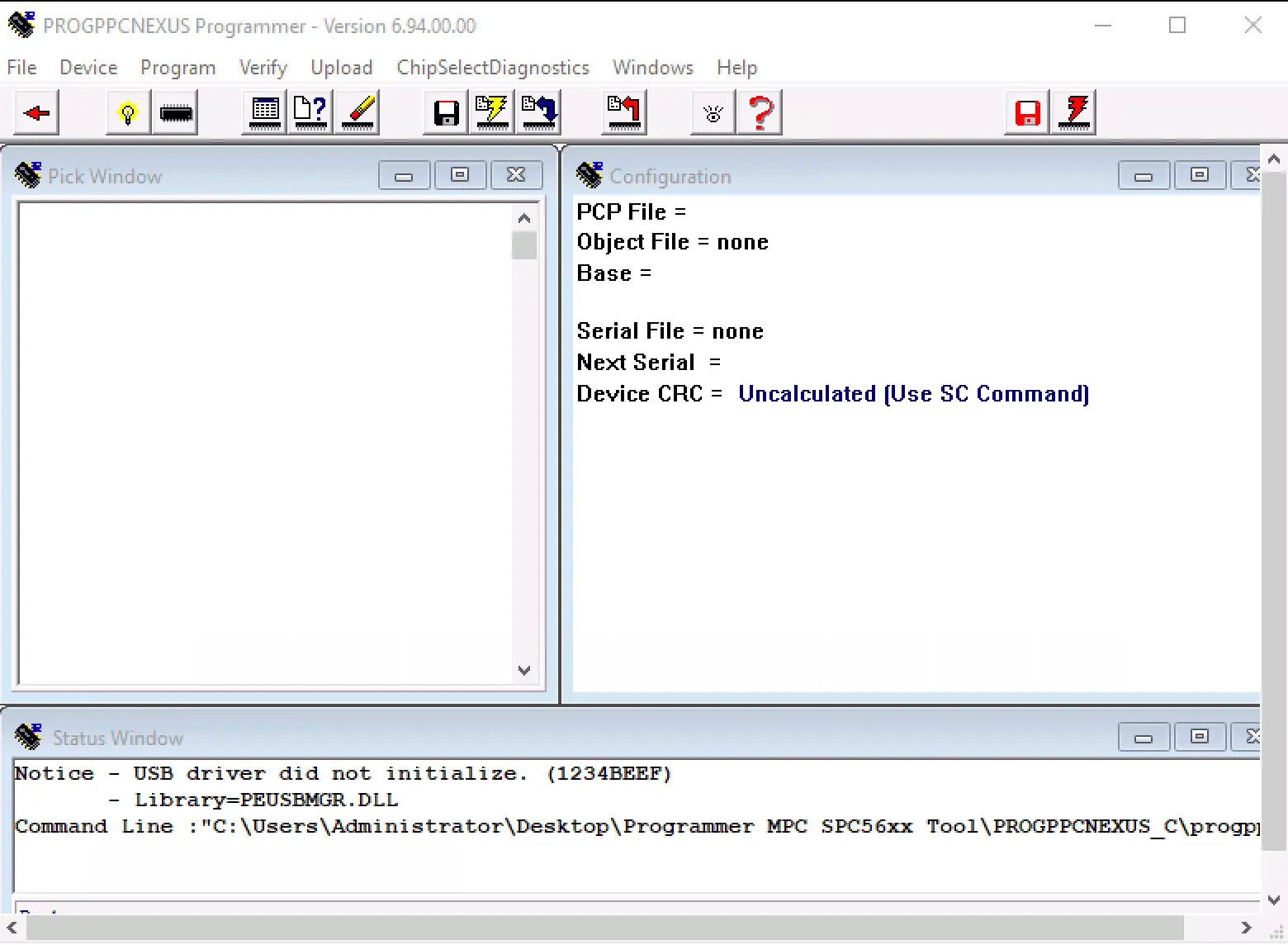Click Pick Window scrollbar up arrow
The image size is (1288, 945).
(x=523, y=218)
